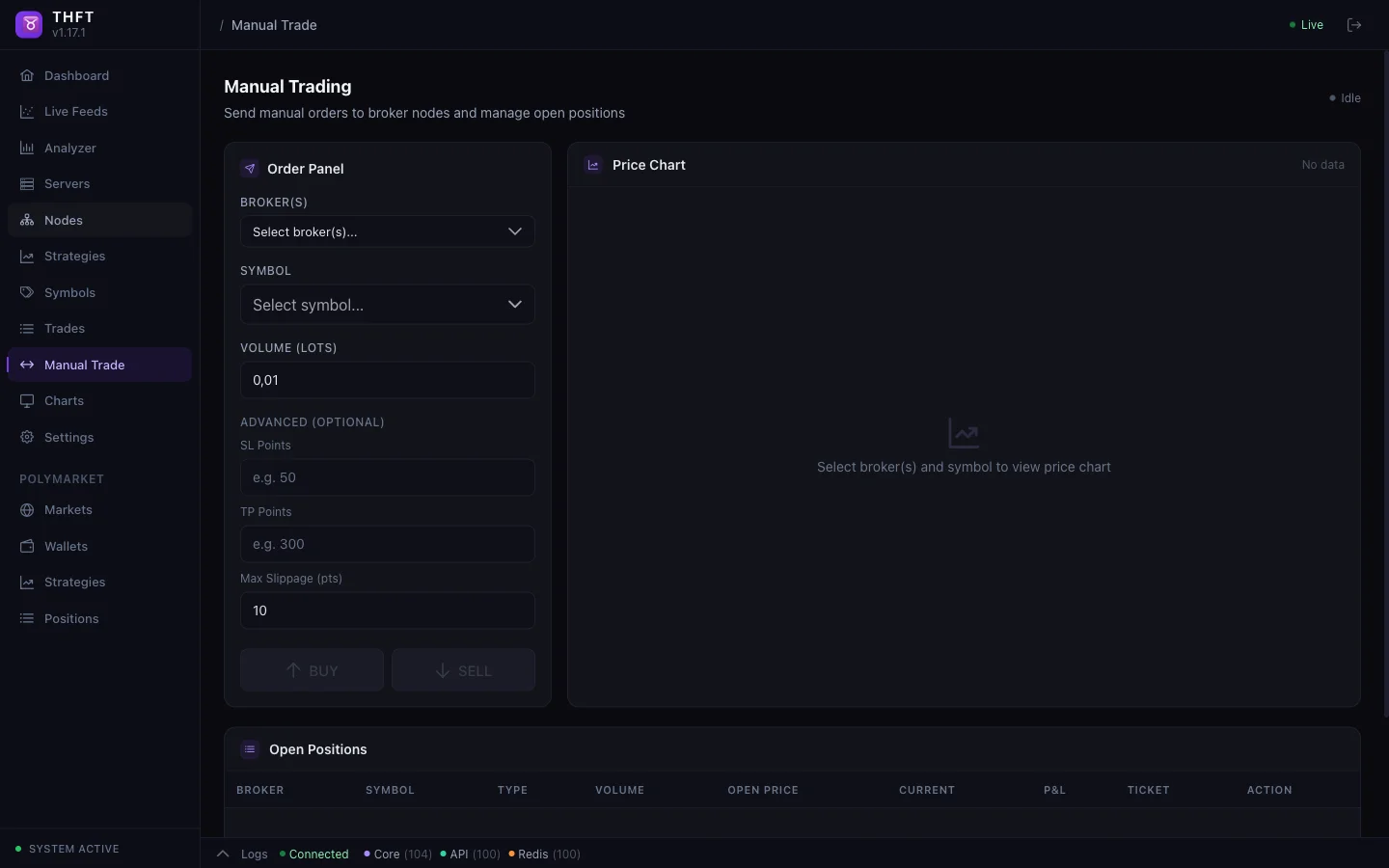Viewport: 1389px width, 868px height.
Task: Open the Wallets section under Polymarket
Action: click(x=26, y=547)
